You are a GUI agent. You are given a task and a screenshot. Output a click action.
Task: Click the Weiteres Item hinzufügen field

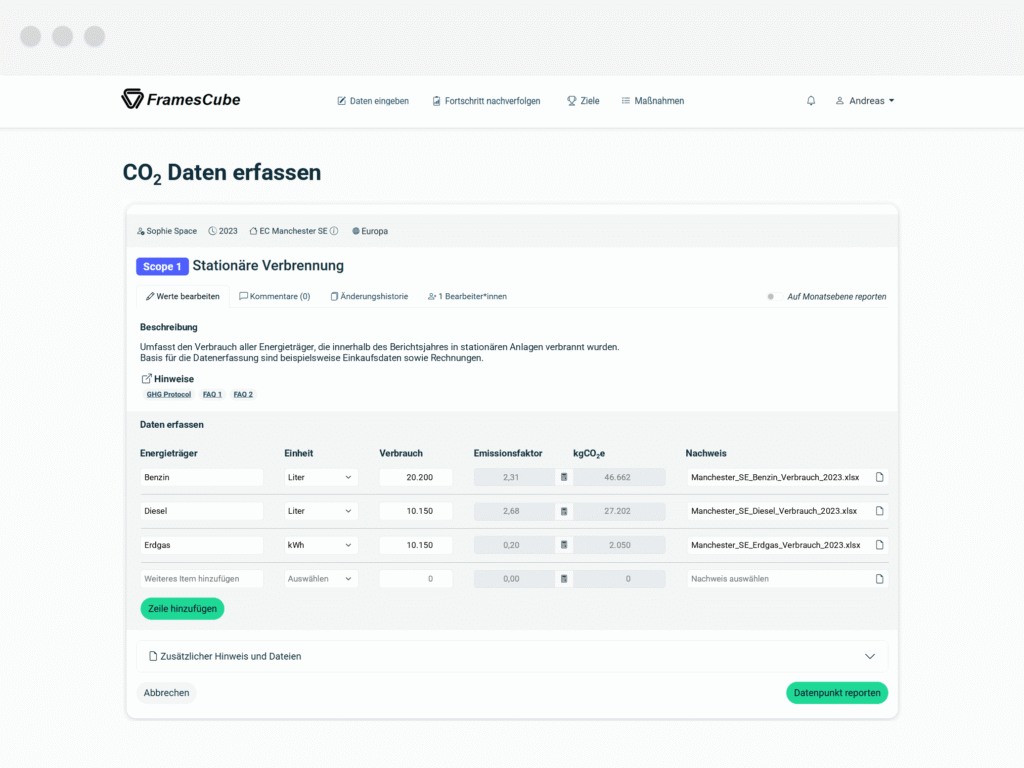click(202, 579)
